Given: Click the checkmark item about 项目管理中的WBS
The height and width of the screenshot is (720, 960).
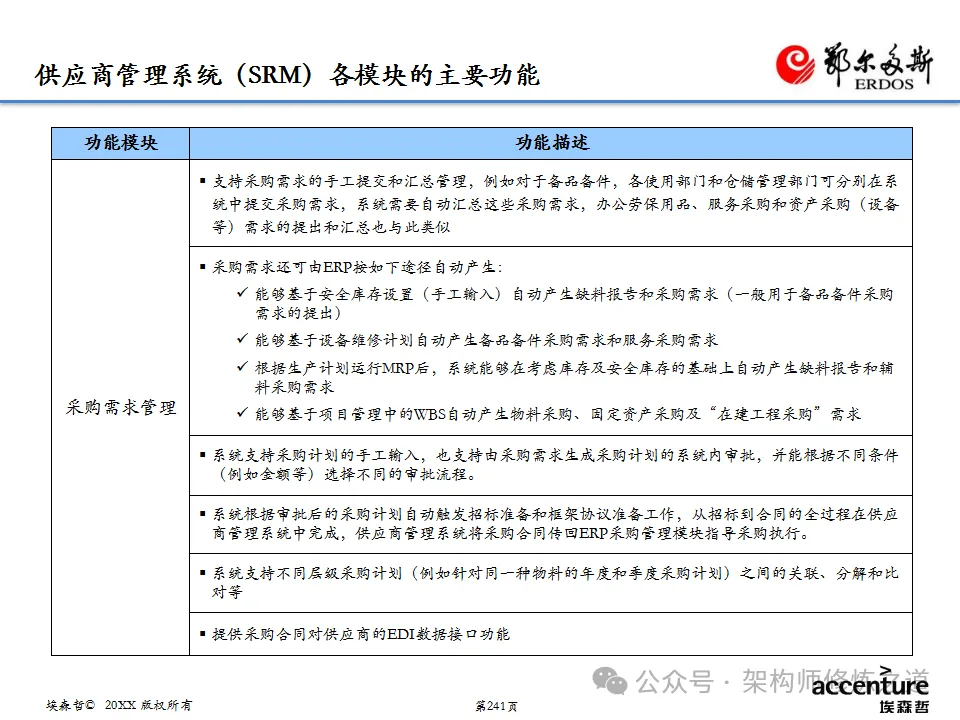Looking at the screenshot, I should 549,414.
